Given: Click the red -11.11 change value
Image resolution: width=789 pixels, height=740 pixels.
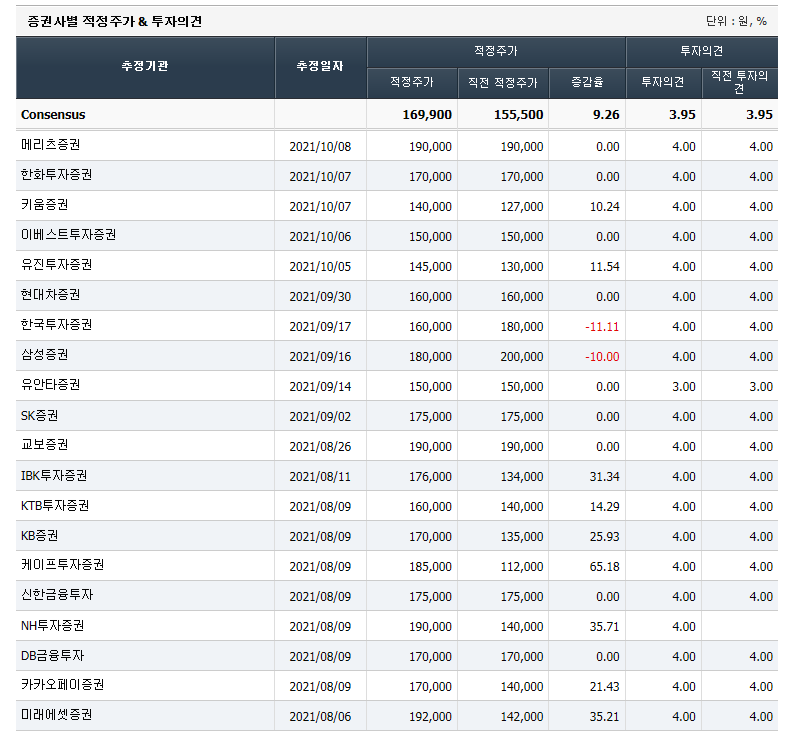Looking at the screenshot, I should (x=602, y=327).
